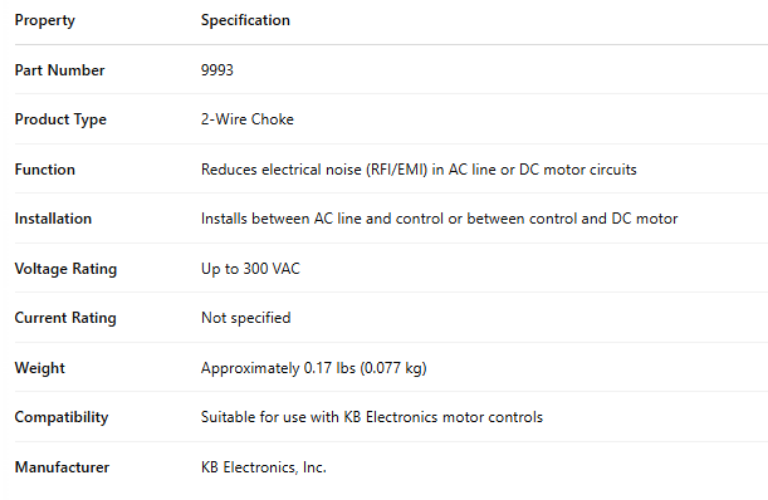768x500 pixels.
Task: Click the KB Electronics, Inc. text
Action: click(x=263, y=467)
